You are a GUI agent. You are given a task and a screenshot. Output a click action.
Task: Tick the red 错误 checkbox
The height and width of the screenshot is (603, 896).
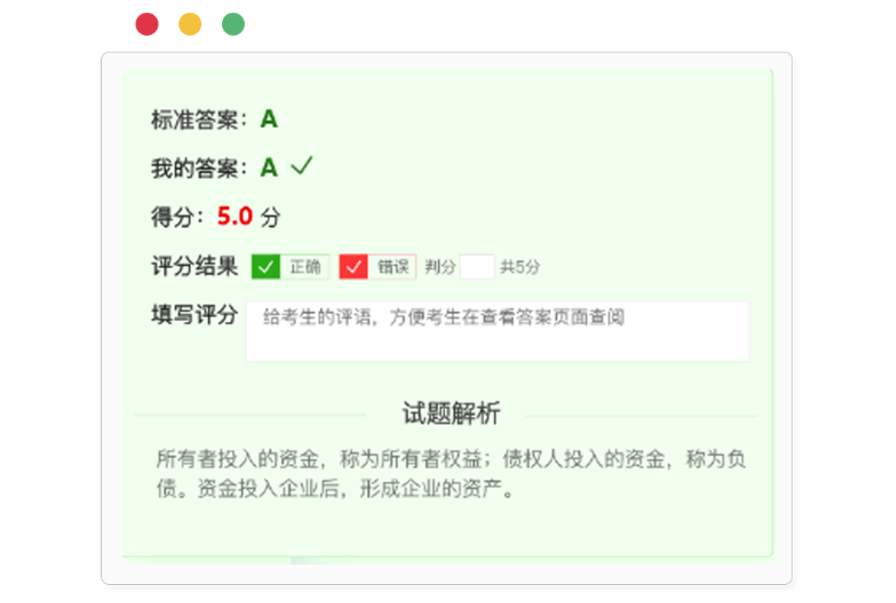tap(354, 267)
